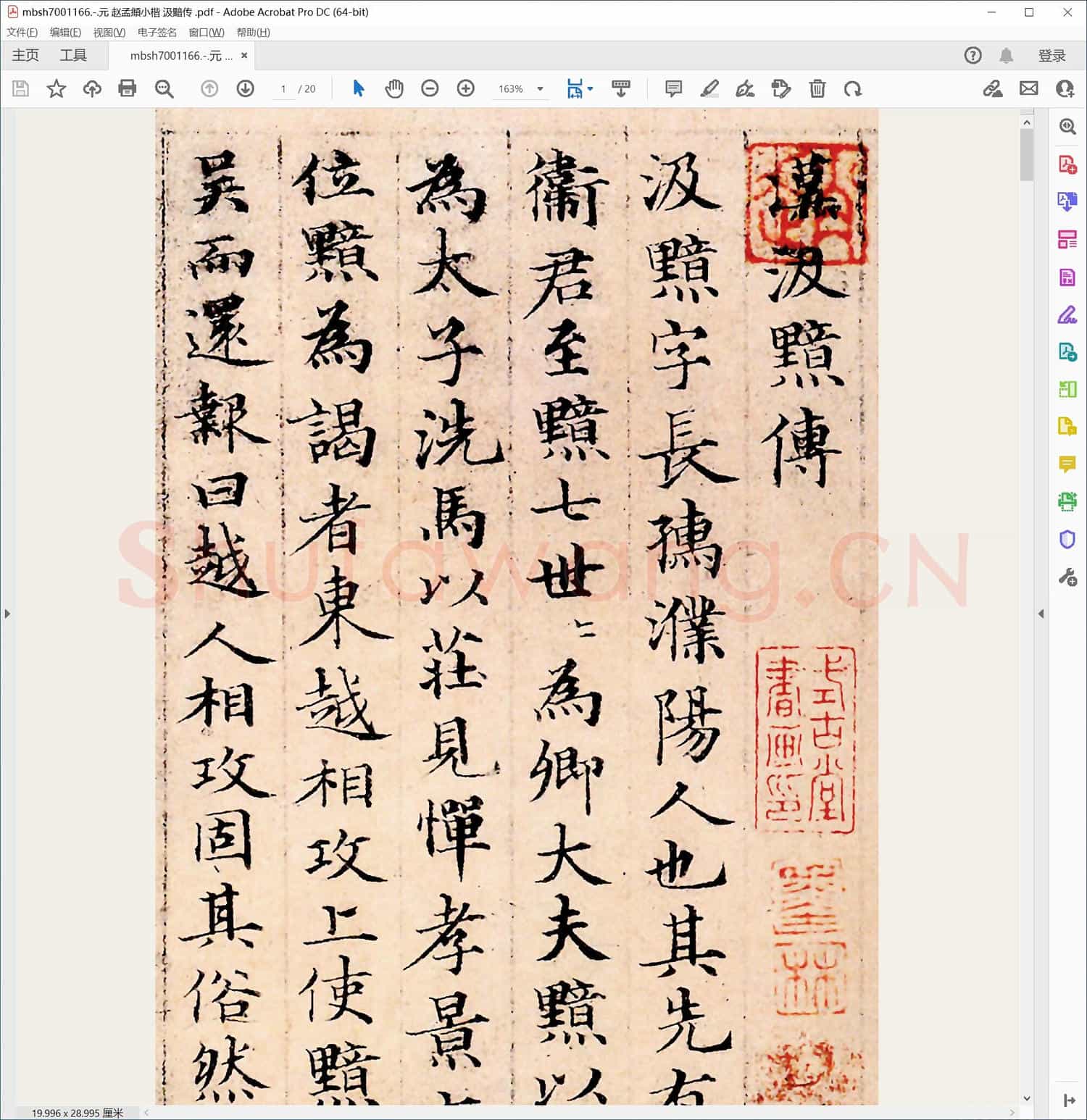The height and width of the screenshot is (1120, 1087).
Task: Select the Highlight text pen tool
Action: tap(709, 88)
